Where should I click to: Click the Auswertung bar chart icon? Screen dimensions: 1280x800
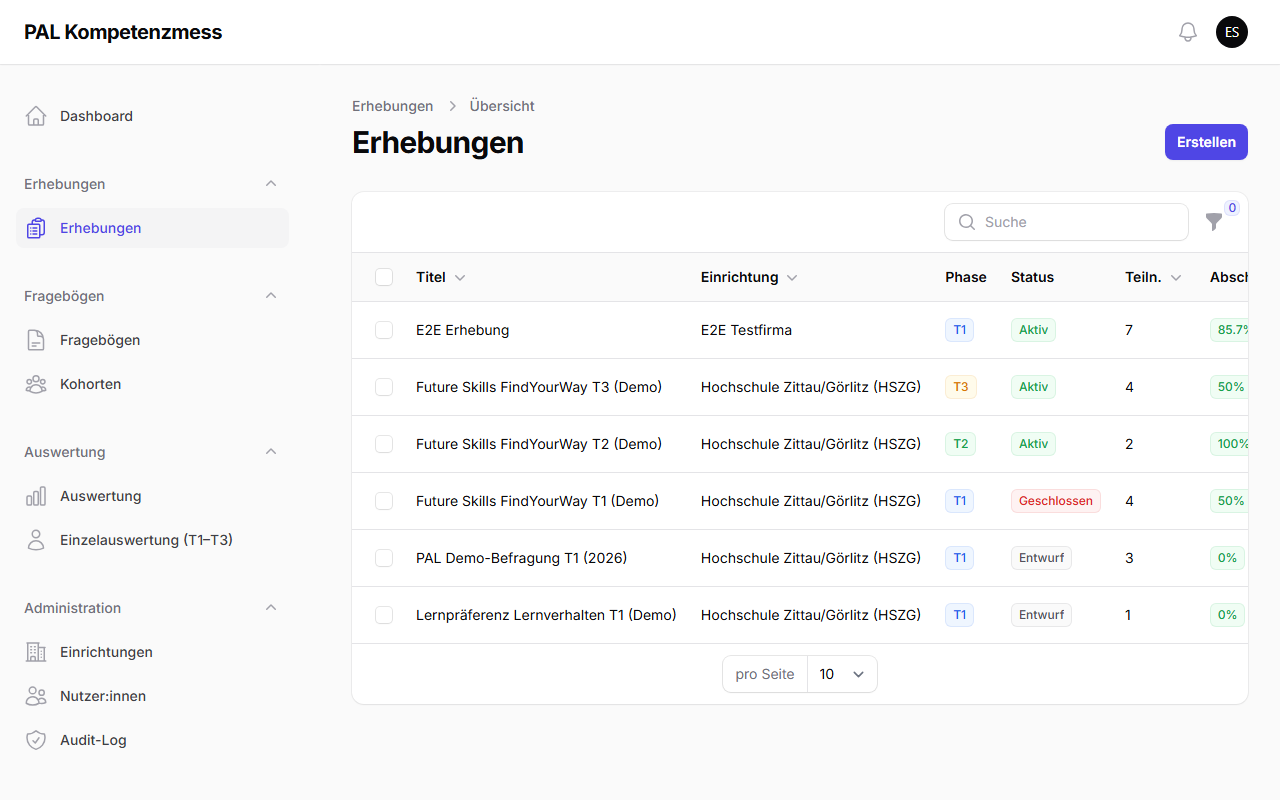pyautogui.click(x=36, y=496)
